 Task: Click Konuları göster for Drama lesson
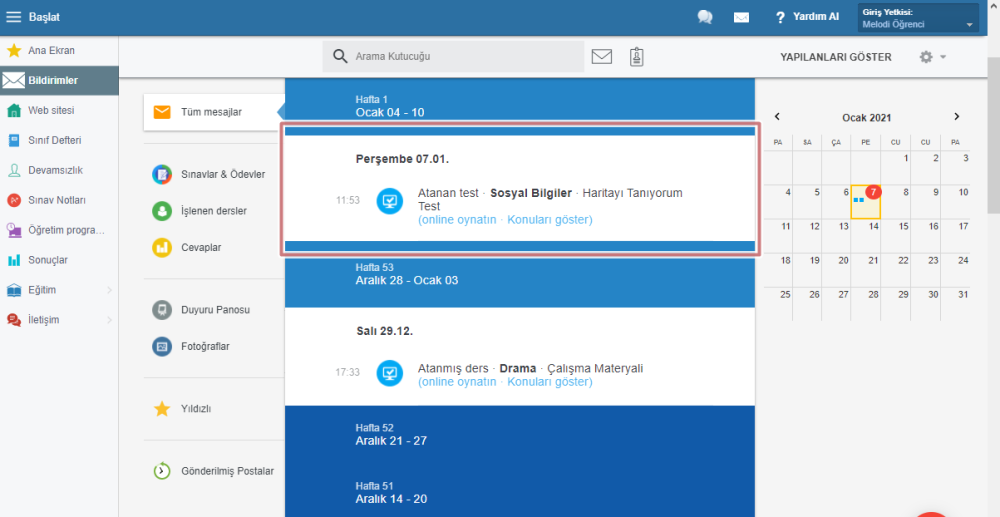[x=549, y=382]
